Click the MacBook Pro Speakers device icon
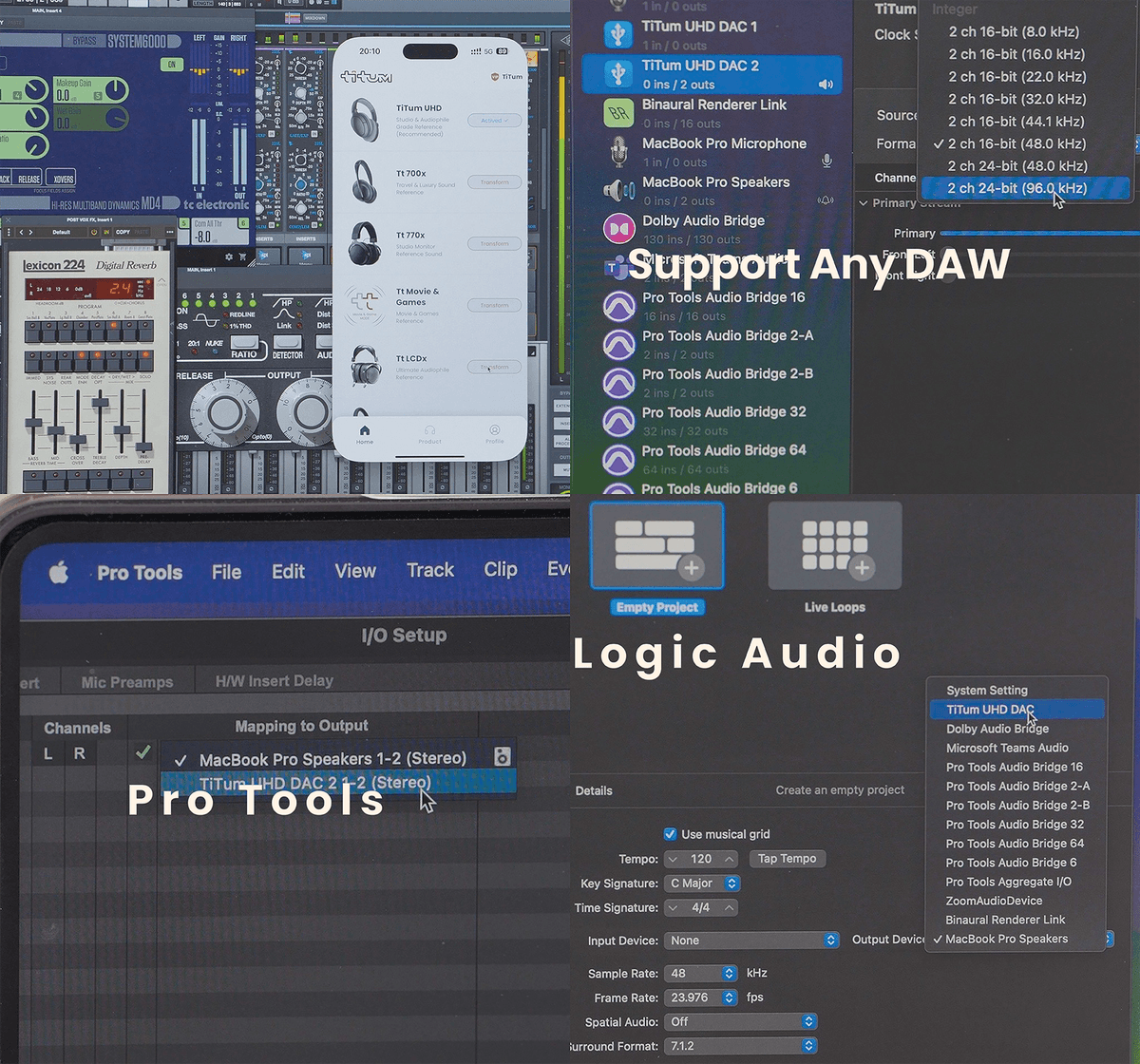This screenshot has width=1140, height=1064. (619, 190)
